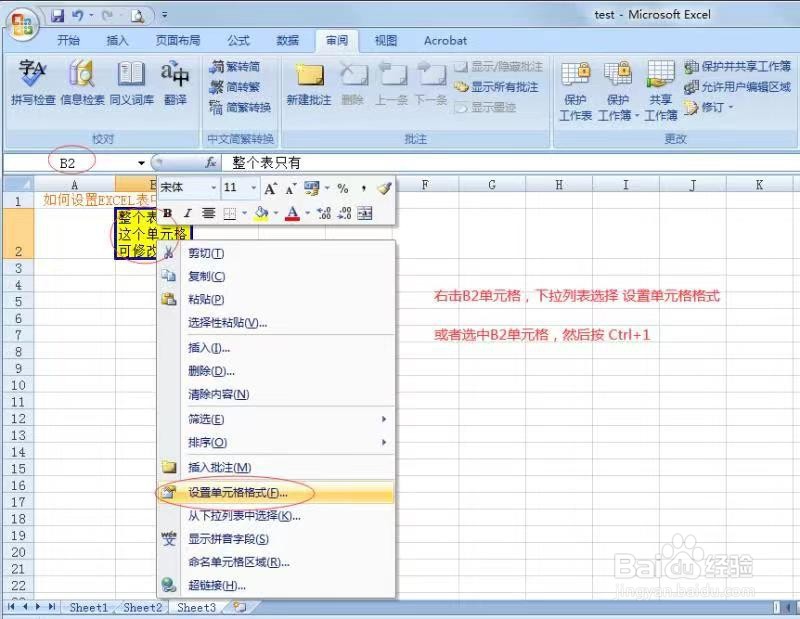Image resolution: width=800 pixels, height=619 pixels.
Task: Open the Data tab (数据)
Action: click(x=287, y=40)
